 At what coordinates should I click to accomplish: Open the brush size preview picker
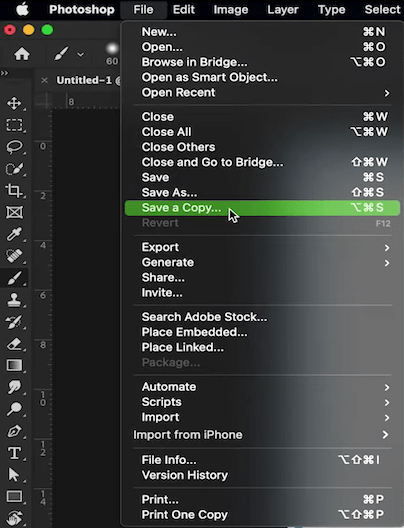112,48
